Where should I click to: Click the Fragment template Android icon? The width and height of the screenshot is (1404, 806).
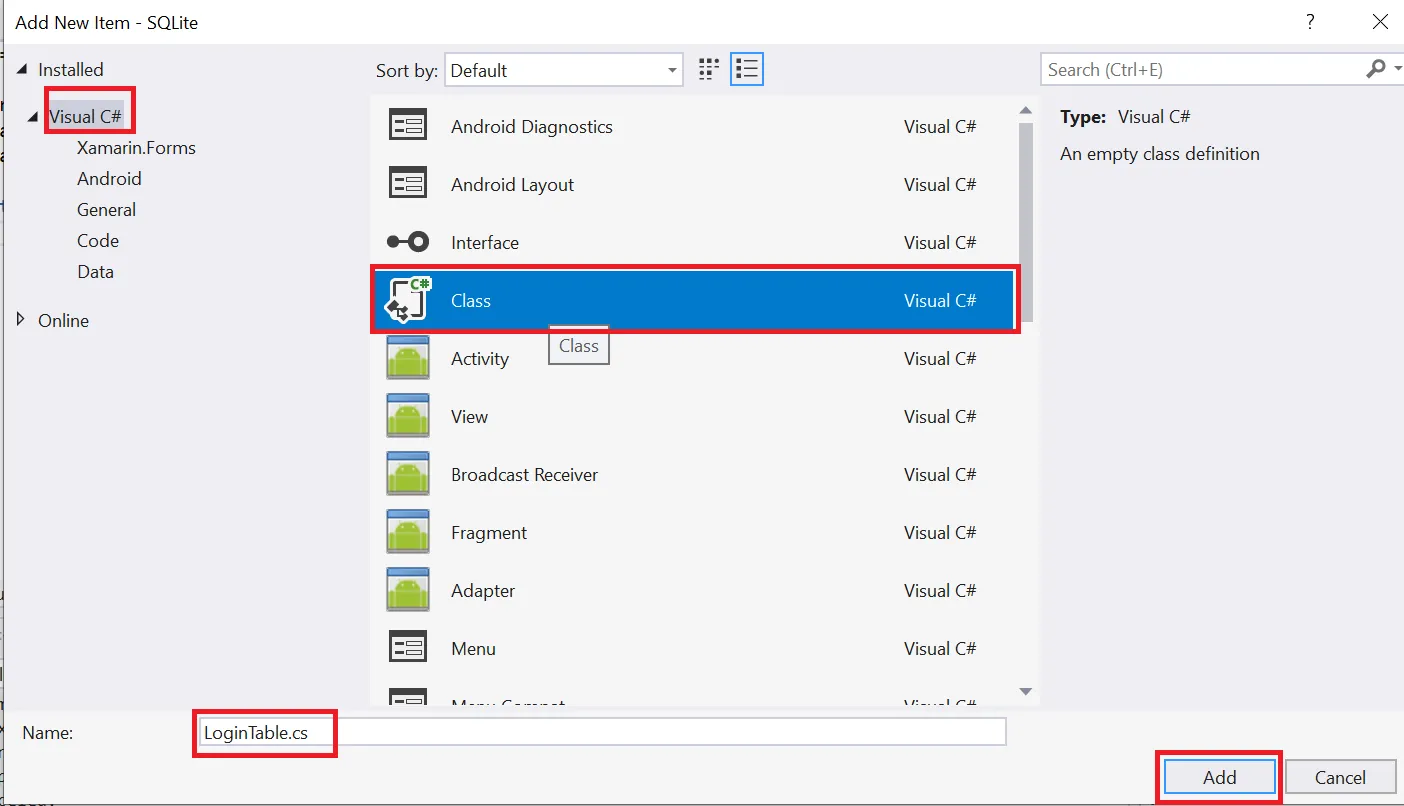407,532
